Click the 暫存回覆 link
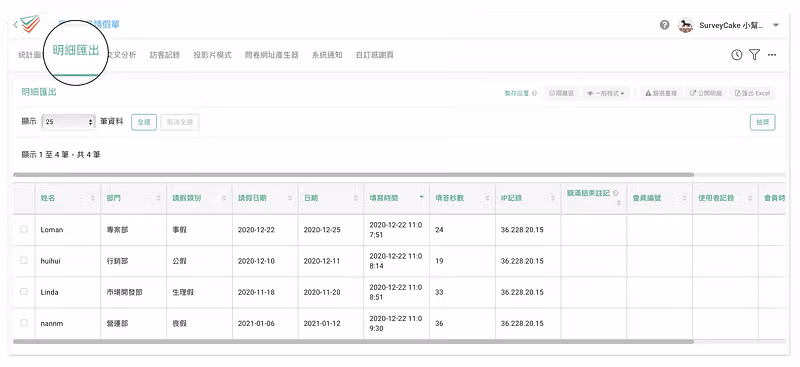 click(516, 93)
